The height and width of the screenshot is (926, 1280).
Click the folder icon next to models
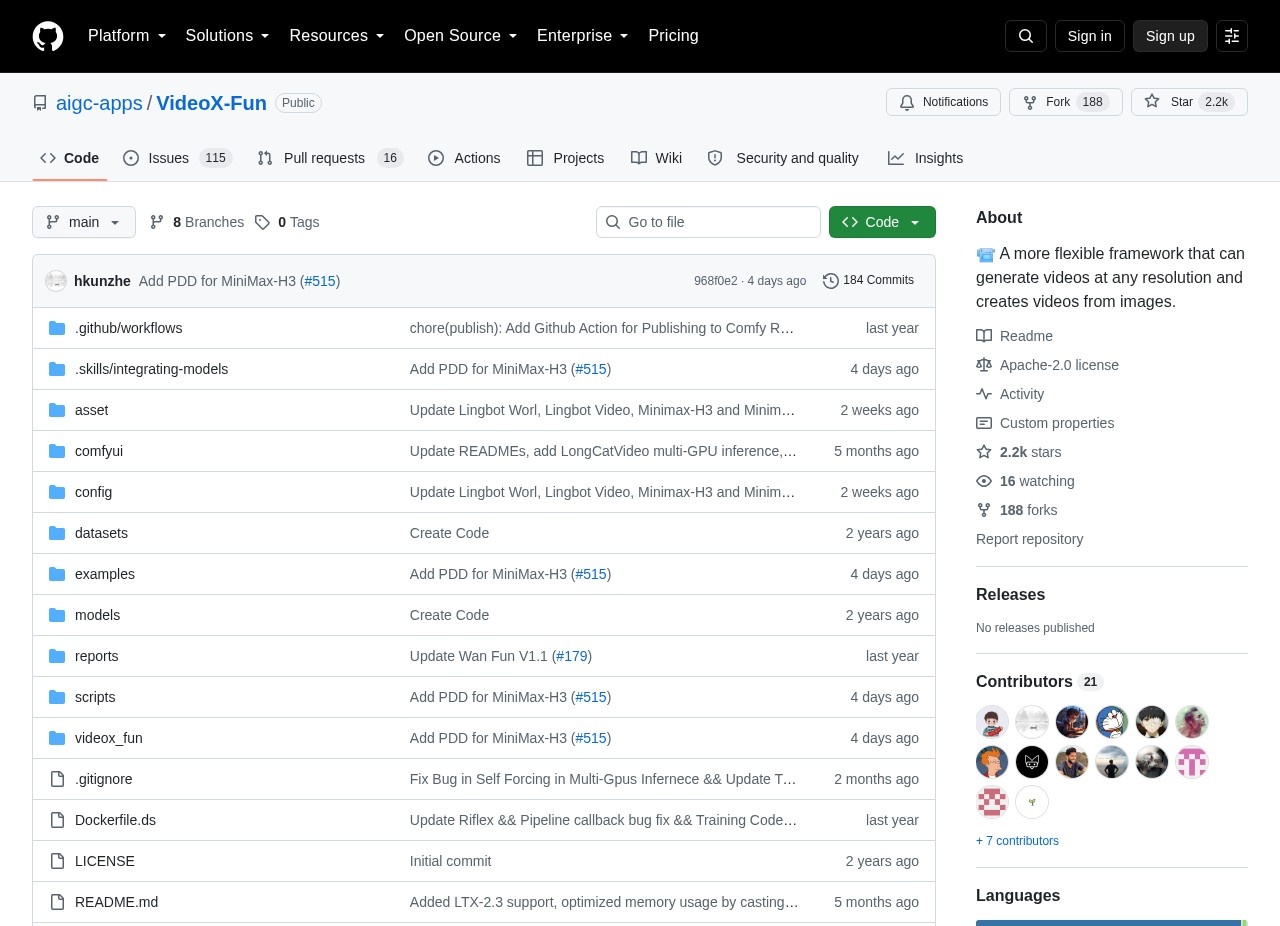[57, 615]
